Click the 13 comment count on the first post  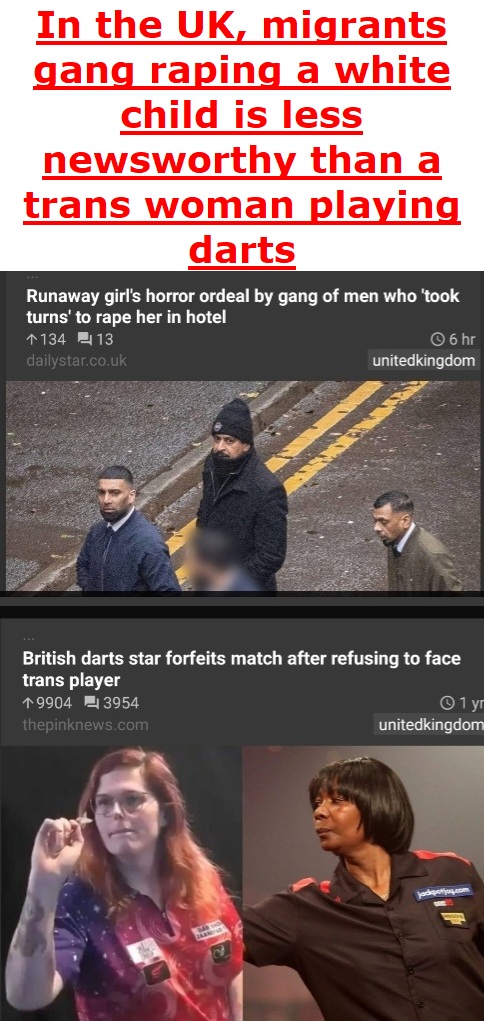pyautogui.click(x=105, y=339)
